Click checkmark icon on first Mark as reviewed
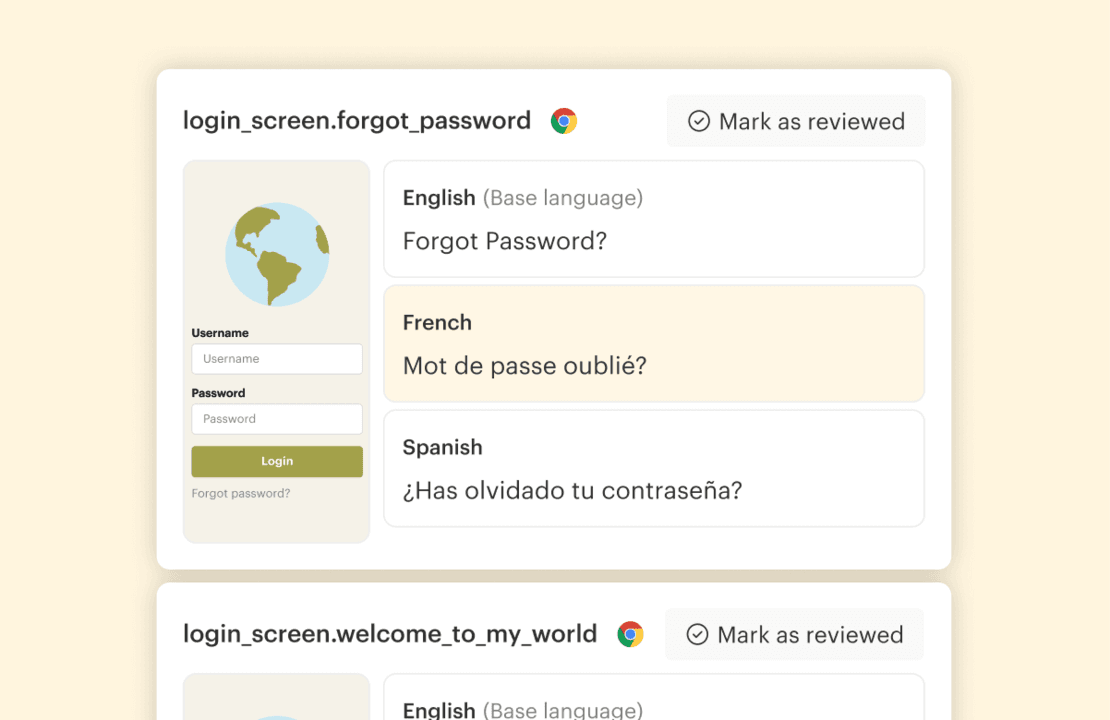Viewport: 1110px width, 720px height. coord(699,121)
